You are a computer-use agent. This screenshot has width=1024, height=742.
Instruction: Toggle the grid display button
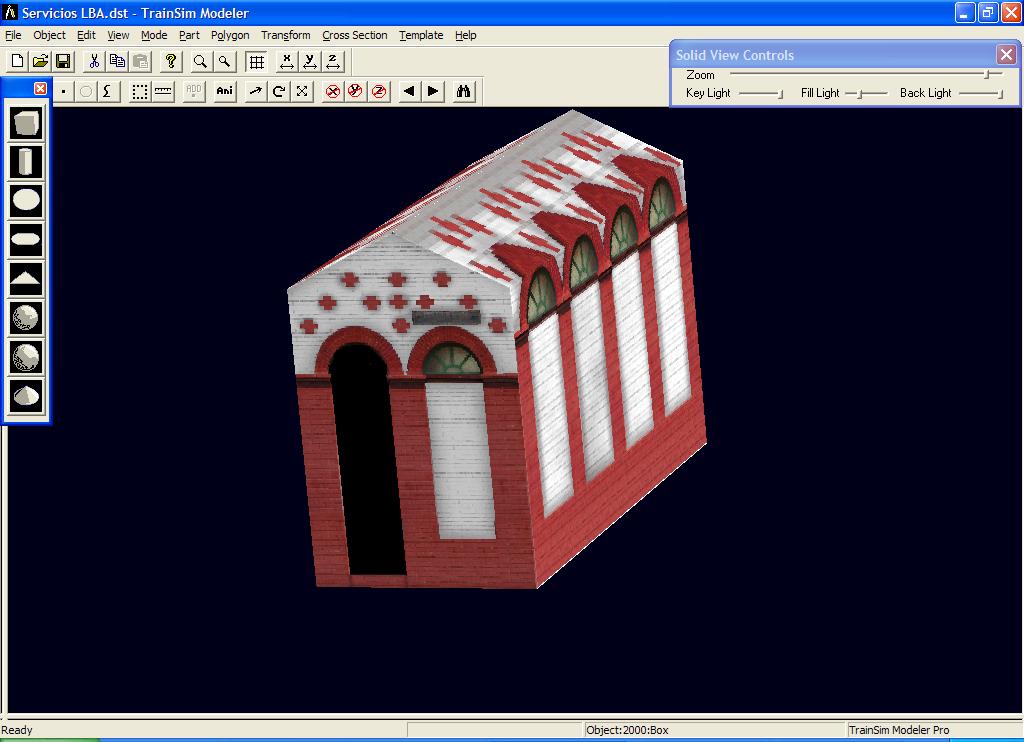(x=256, y=62)
